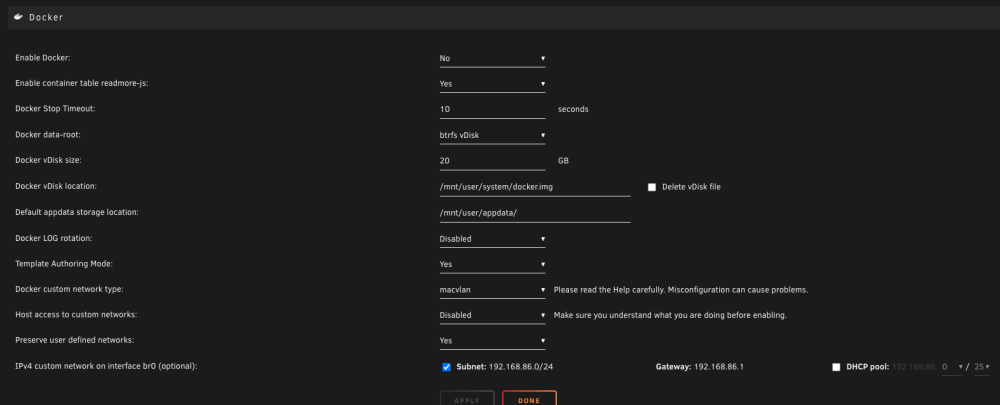Open the Docker data-root dropdown
Screen dimensions: 1000x405
point(492,135)
